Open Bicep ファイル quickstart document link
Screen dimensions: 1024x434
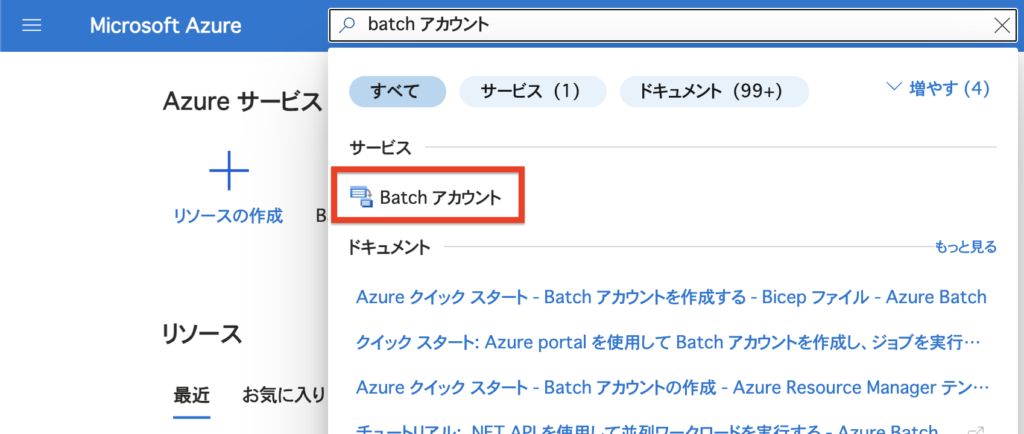click(x=671, y=298)
